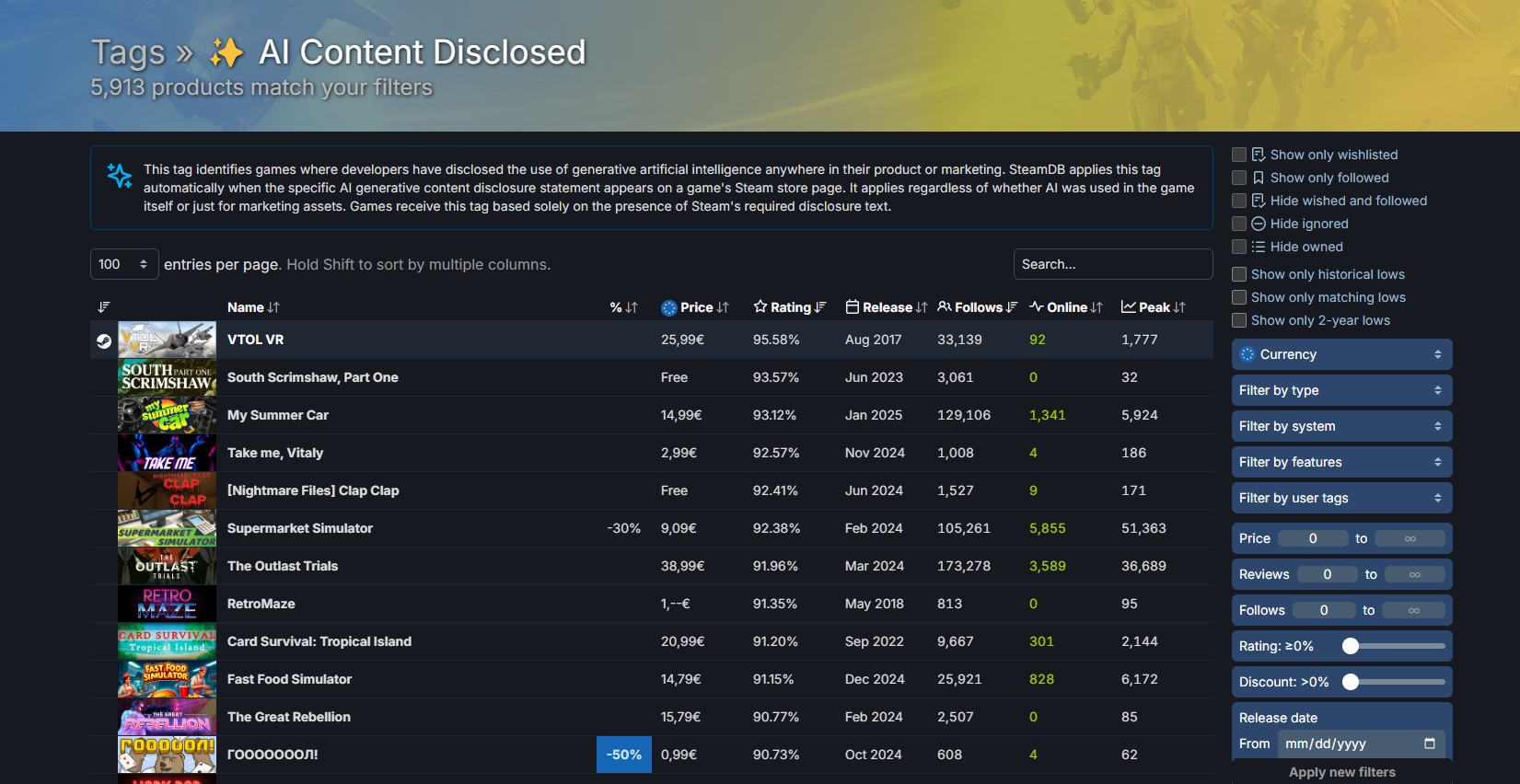Screen dimensions: 1520x784
Task: Click Reviews maximum value field
Action: pos(1415,574)
